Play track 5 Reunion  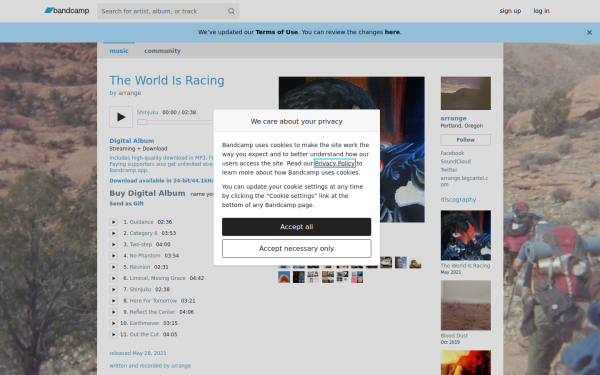[113, 267]
